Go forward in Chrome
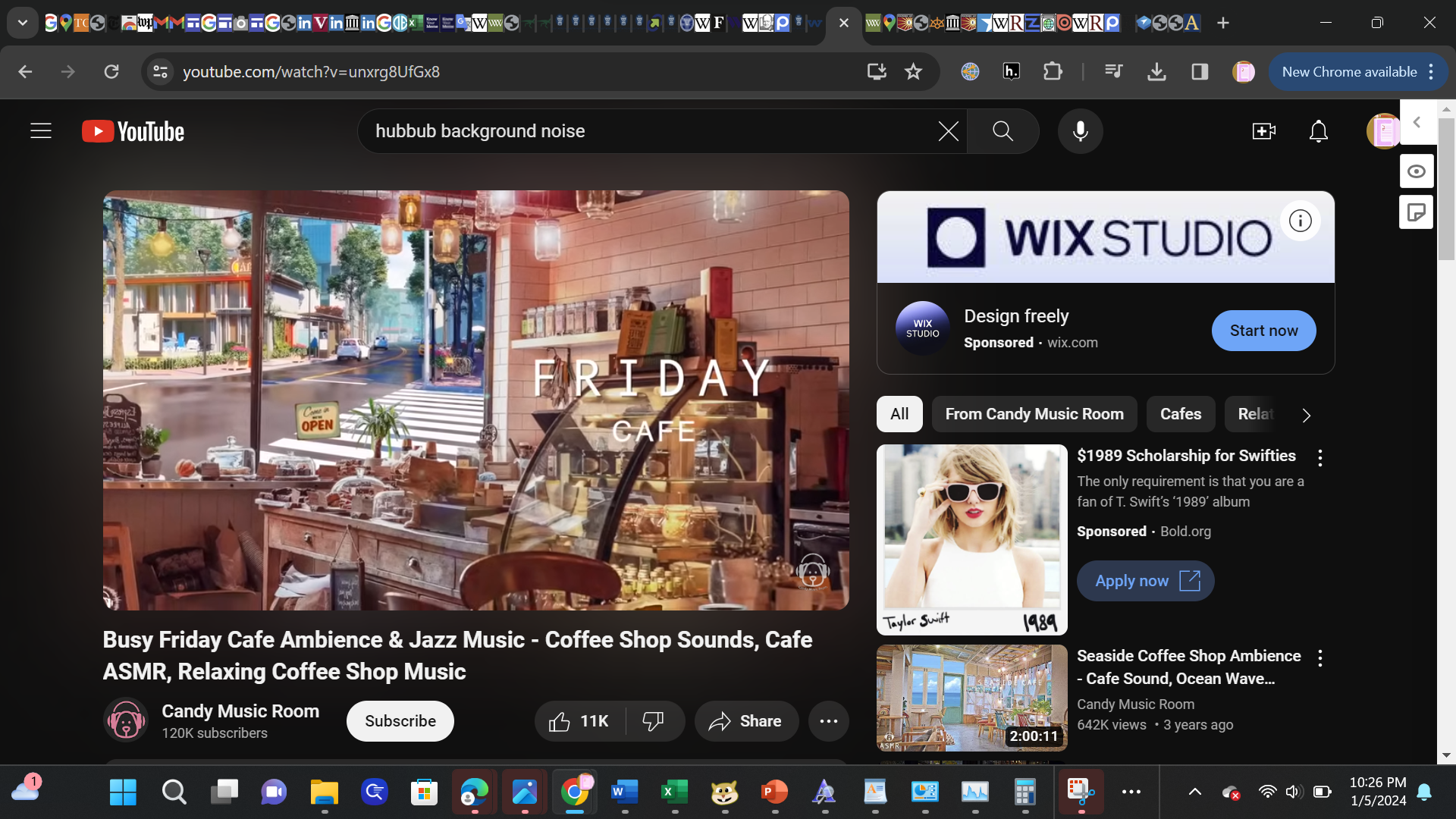The height and width of the screenshot is (819, 1456). (68, 72)
